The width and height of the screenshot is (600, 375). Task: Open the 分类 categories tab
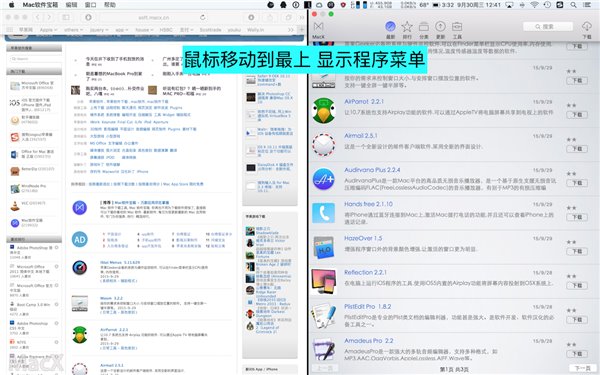424,30
